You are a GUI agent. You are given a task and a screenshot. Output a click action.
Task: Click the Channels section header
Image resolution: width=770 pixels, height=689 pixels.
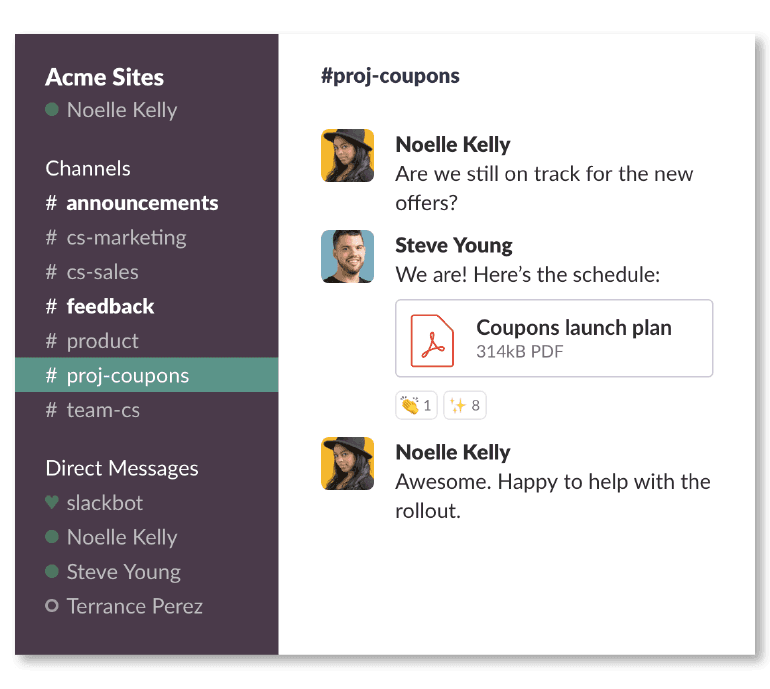[88, 168]
